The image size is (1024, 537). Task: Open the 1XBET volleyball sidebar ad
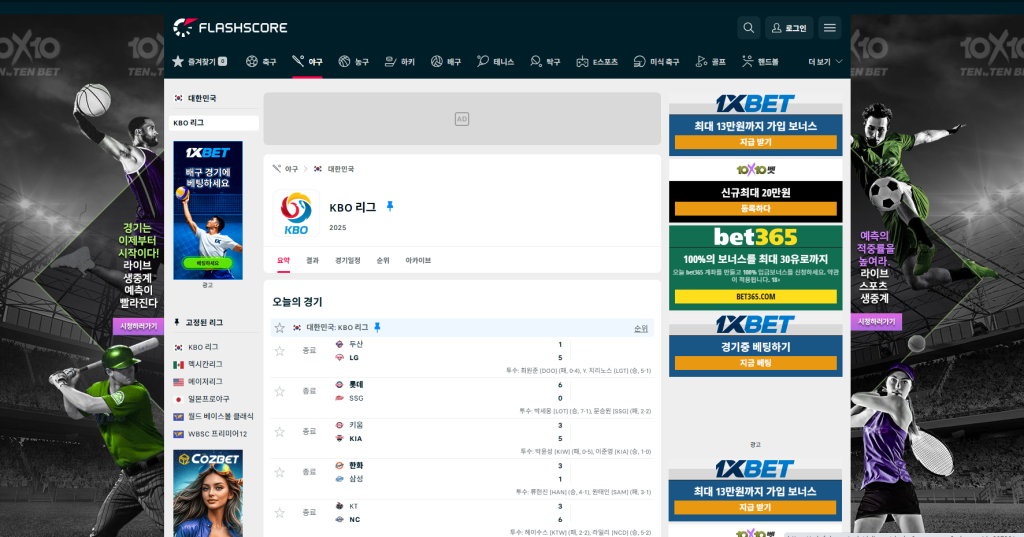coord(208,210)
